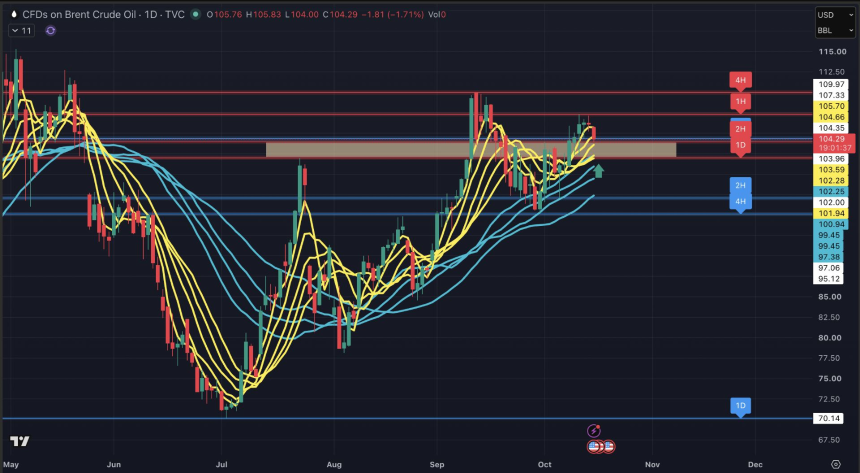Click the 95.12 price label
This screenshot has width=860, height=473.
click(828, 279)
